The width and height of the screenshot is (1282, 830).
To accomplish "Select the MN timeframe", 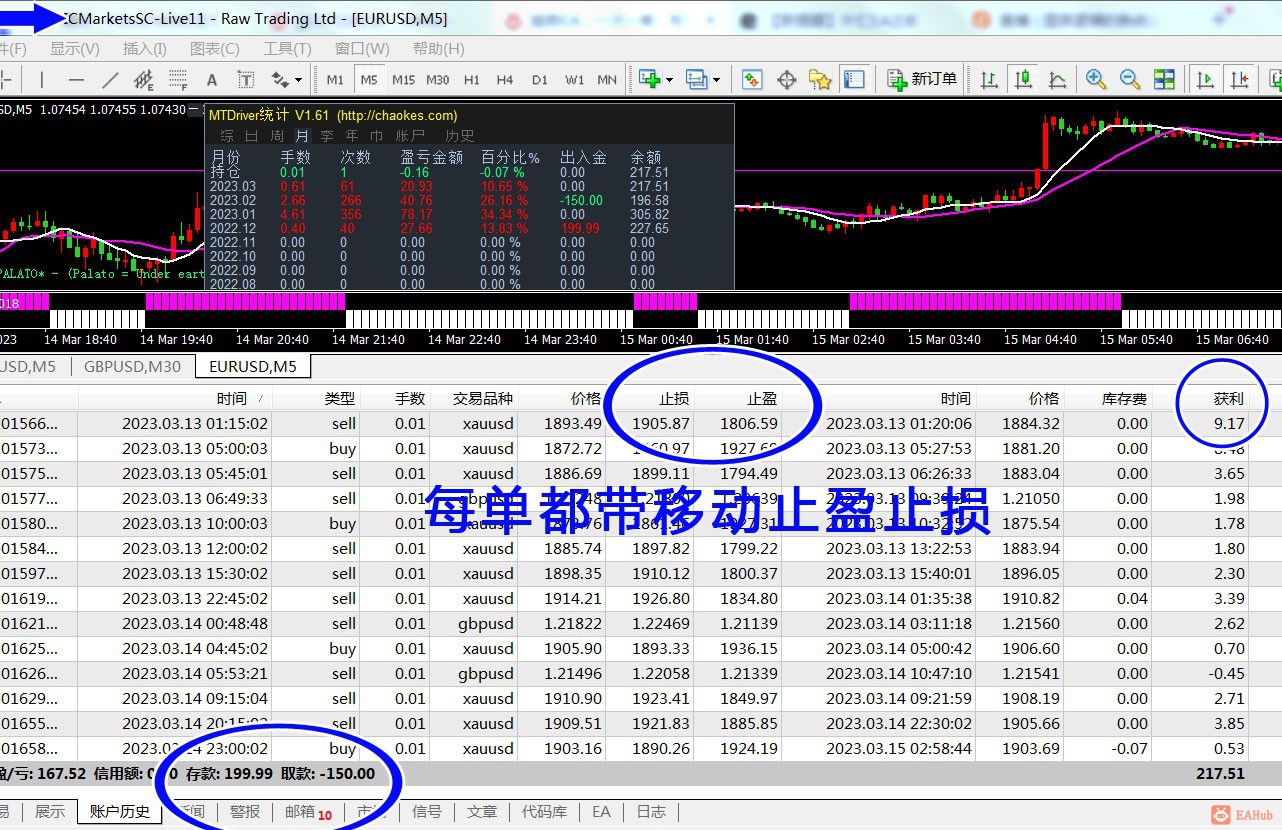I will (607, 80).
